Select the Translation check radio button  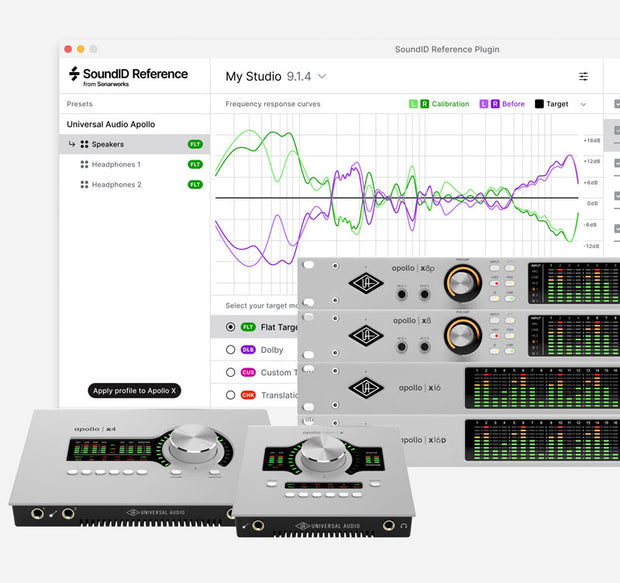coord(231,395)
